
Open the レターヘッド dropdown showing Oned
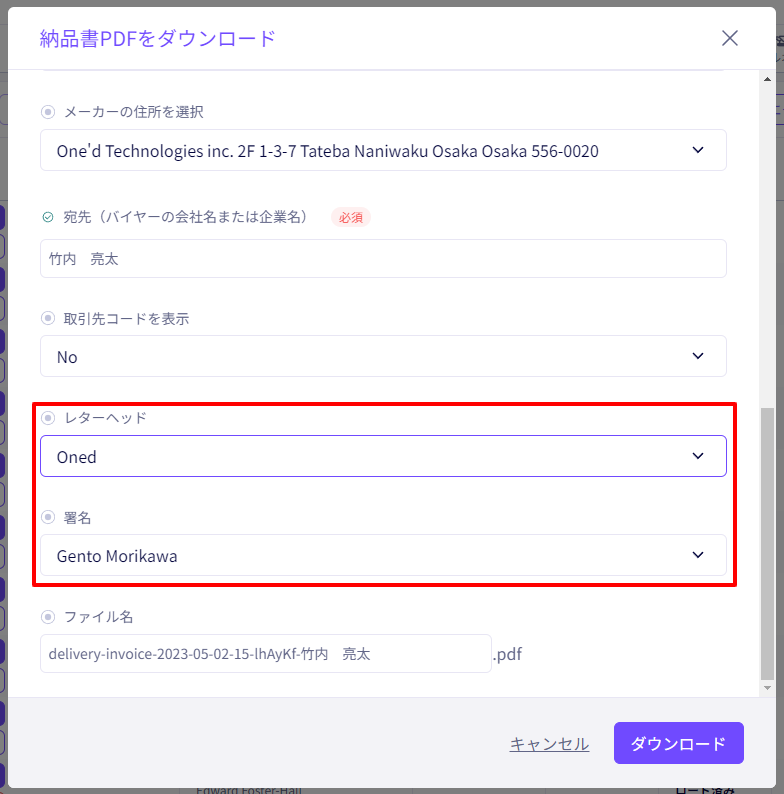[x=383, y=456]
